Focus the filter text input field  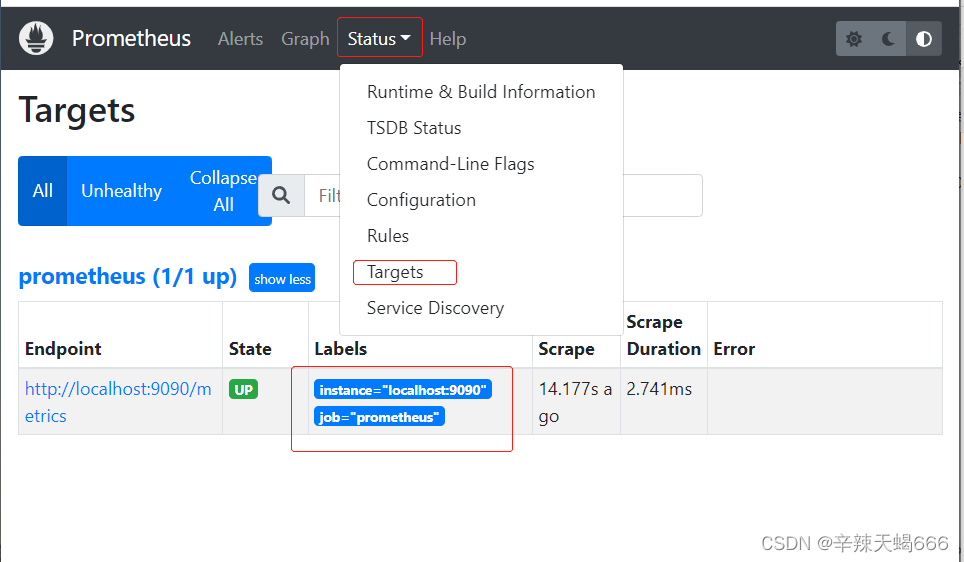(x=503, y=196)
